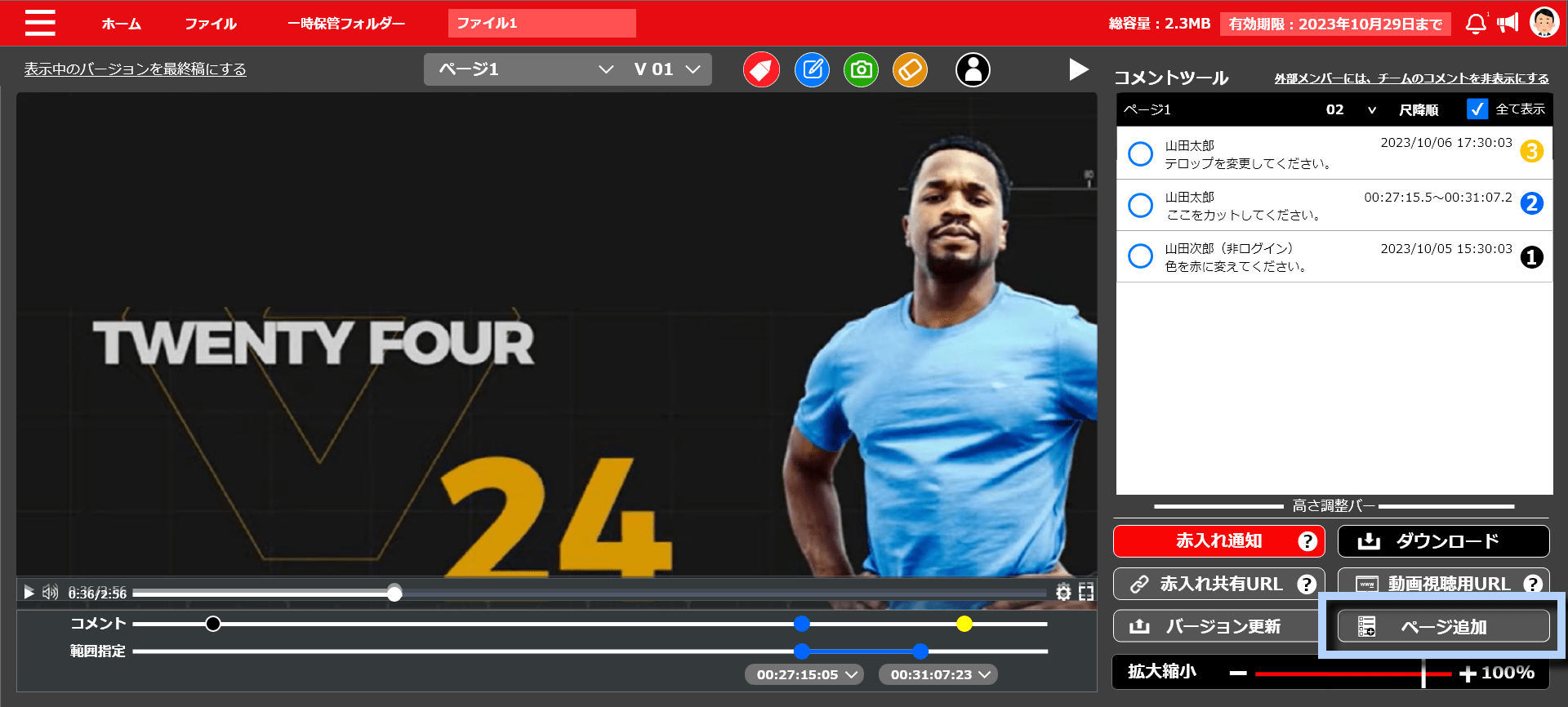Click the ページ追加 button
This screenshot has height=707, width=1568.
pyautogui.click(x=1443, y=626)
